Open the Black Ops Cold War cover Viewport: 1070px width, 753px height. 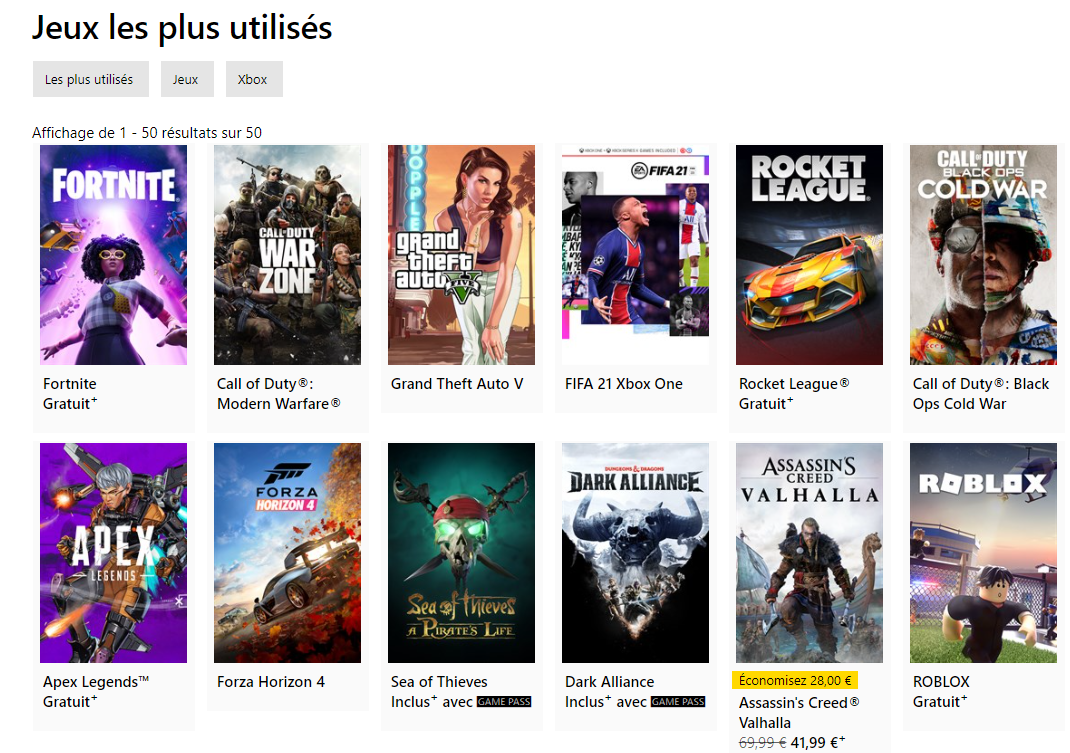(x=983, y=255)
